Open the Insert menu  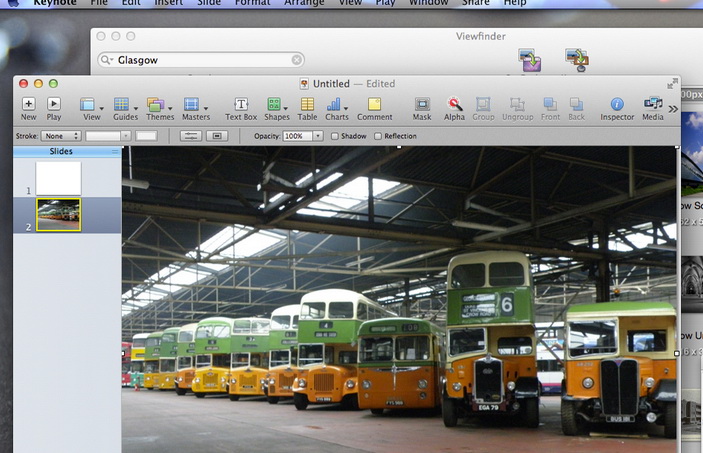169,3
